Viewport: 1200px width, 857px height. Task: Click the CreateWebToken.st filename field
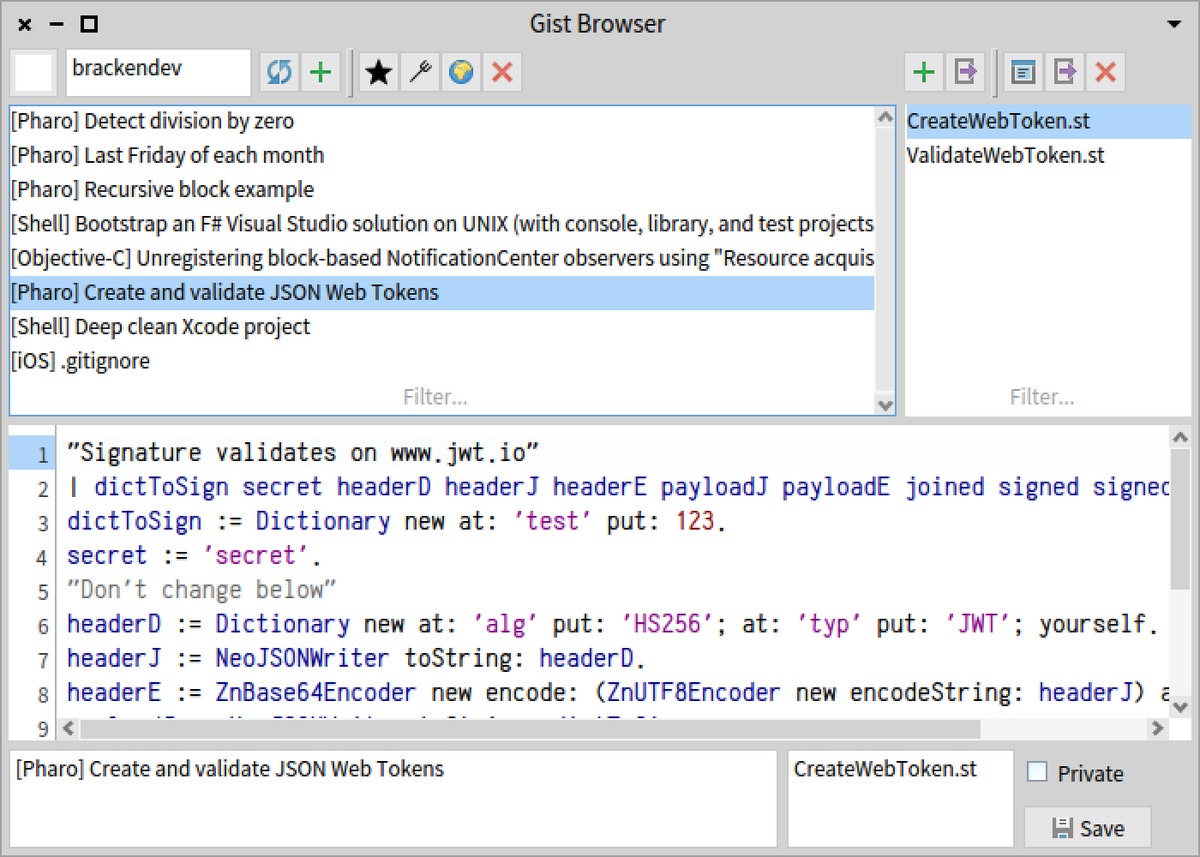tap(900, 799)
